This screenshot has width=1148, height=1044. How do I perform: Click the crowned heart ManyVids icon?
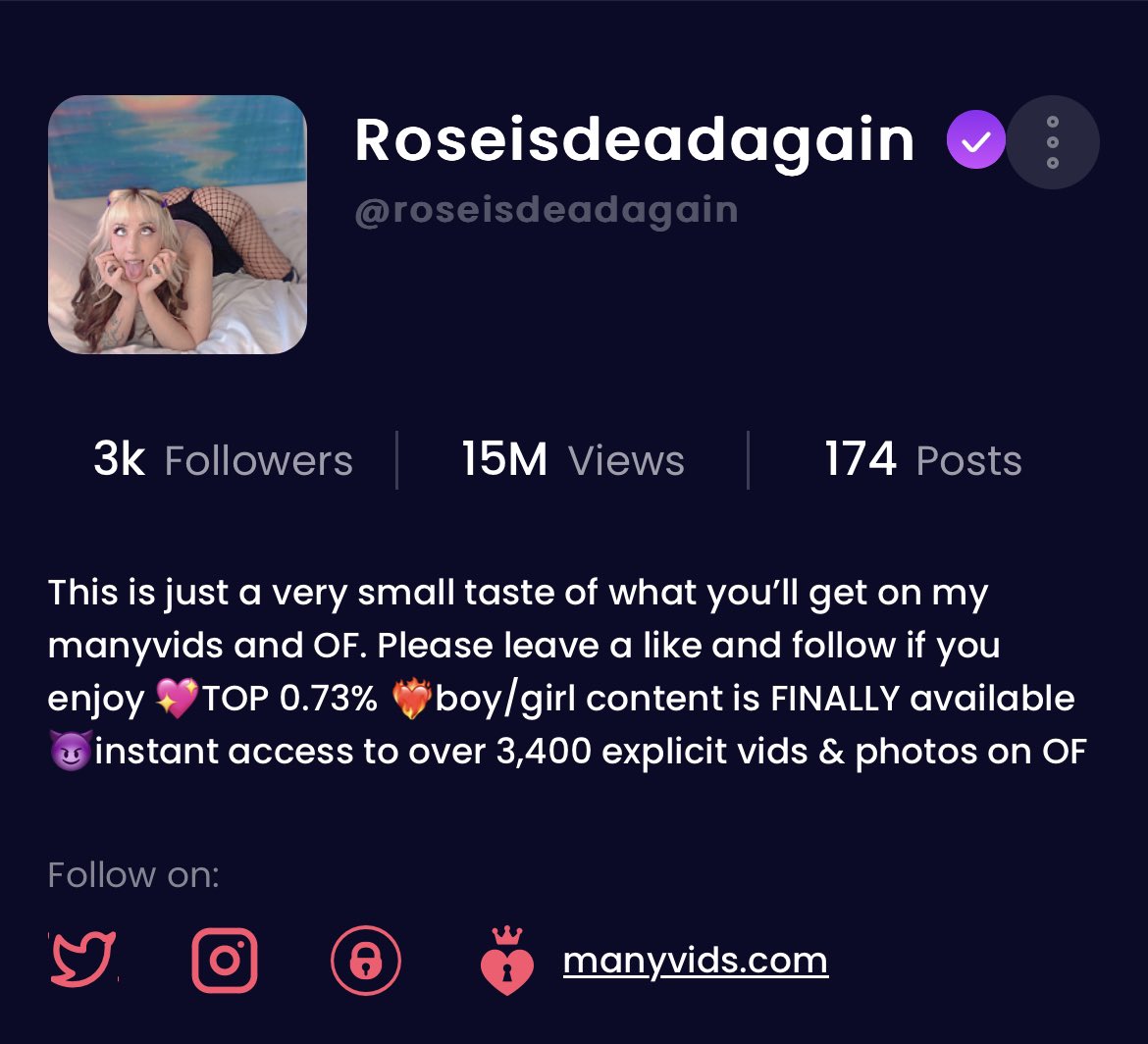pyautogui.click(x=506, y=961)
